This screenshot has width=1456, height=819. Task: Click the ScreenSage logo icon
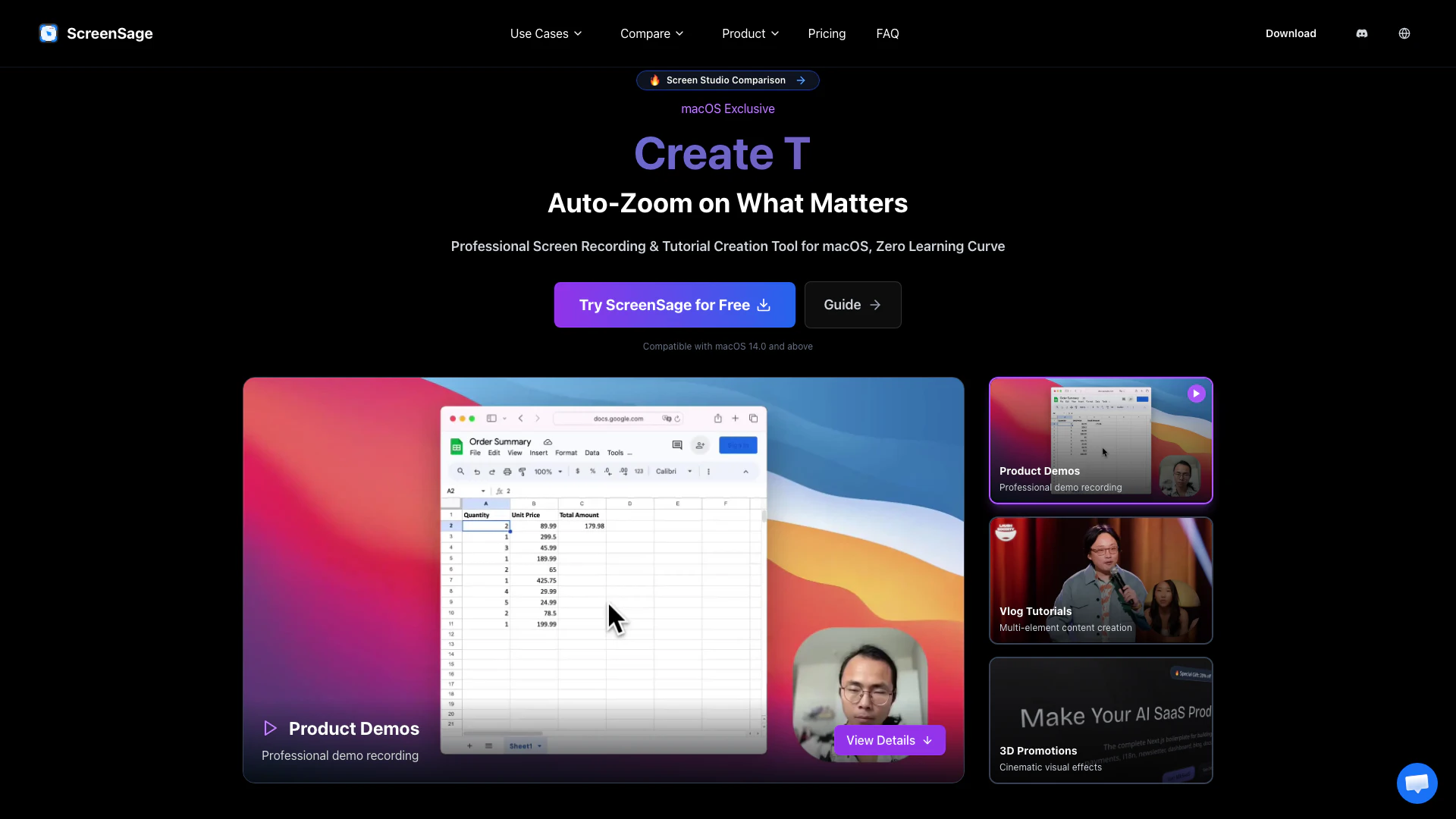coord(49,33)
